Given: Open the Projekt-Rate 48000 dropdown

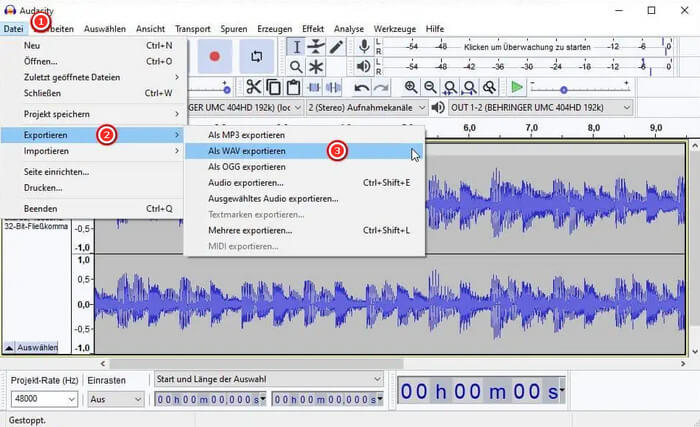Looking at the screenshot, I should coord(44,399).
